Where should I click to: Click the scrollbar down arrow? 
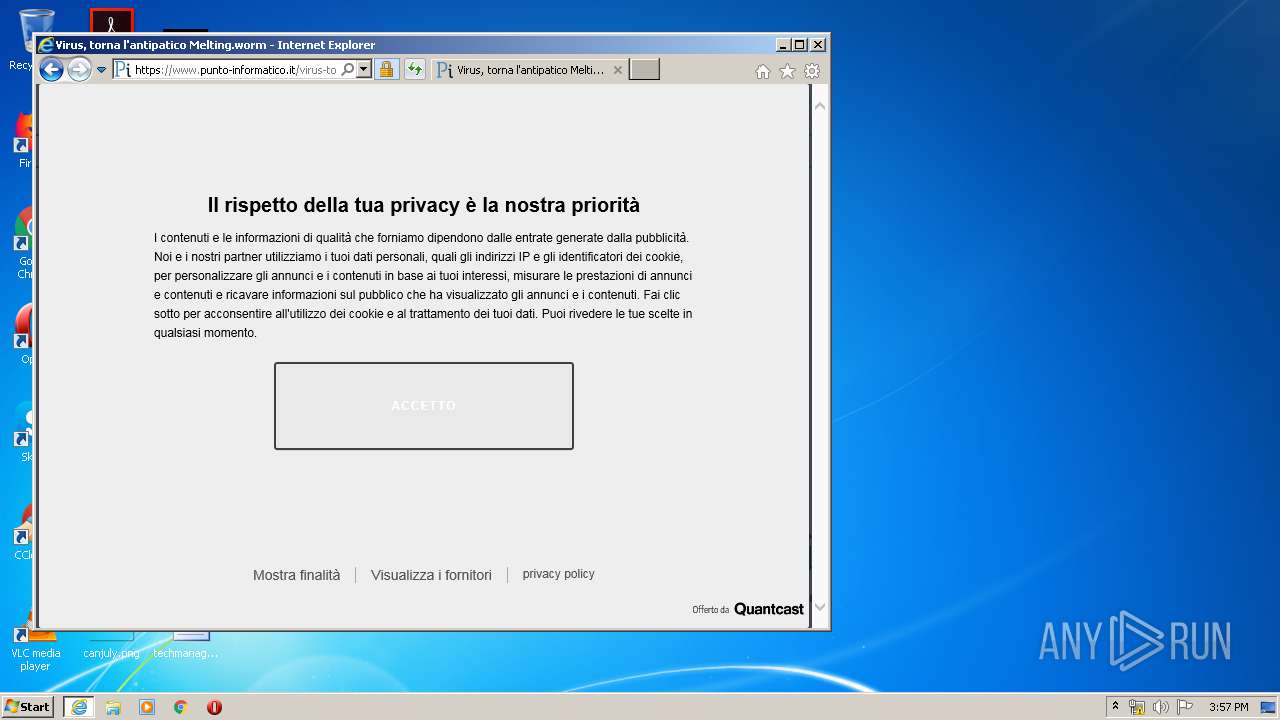(820, 607)
